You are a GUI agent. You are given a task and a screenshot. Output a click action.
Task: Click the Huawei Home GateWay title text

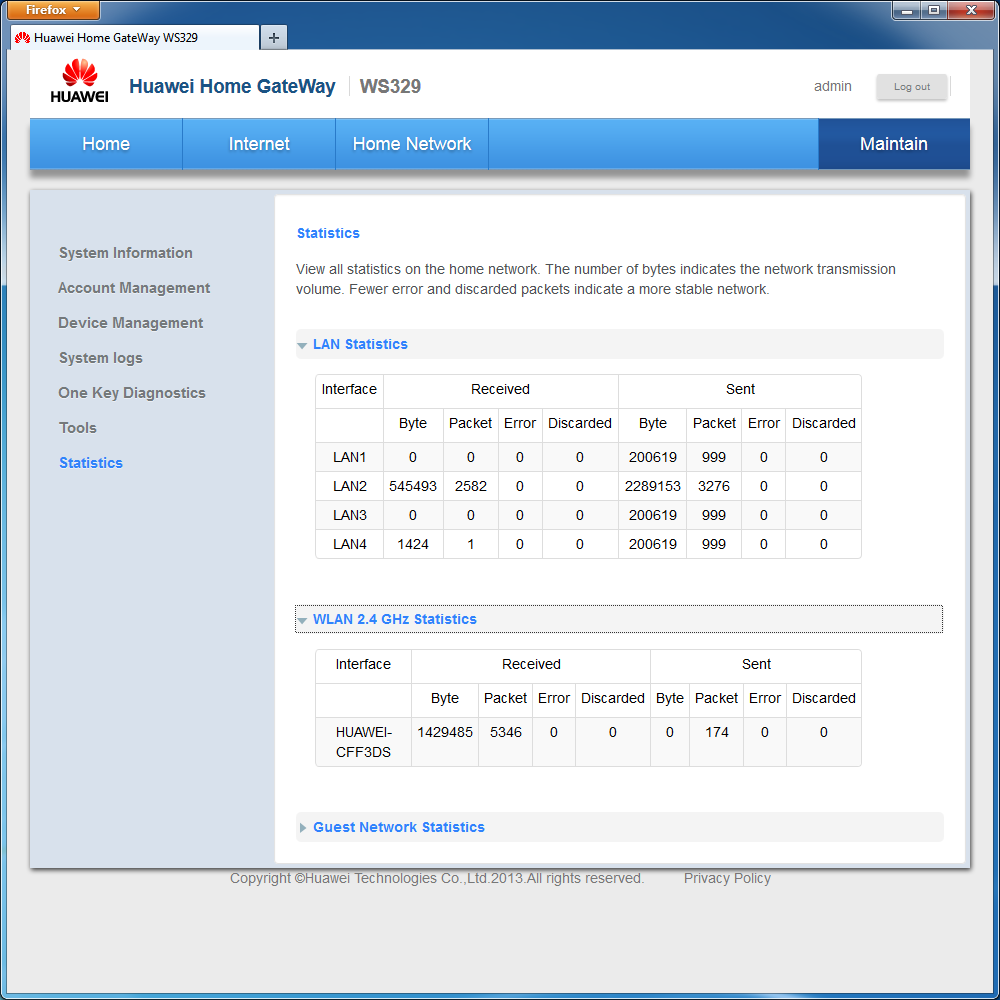pos(232,86)
